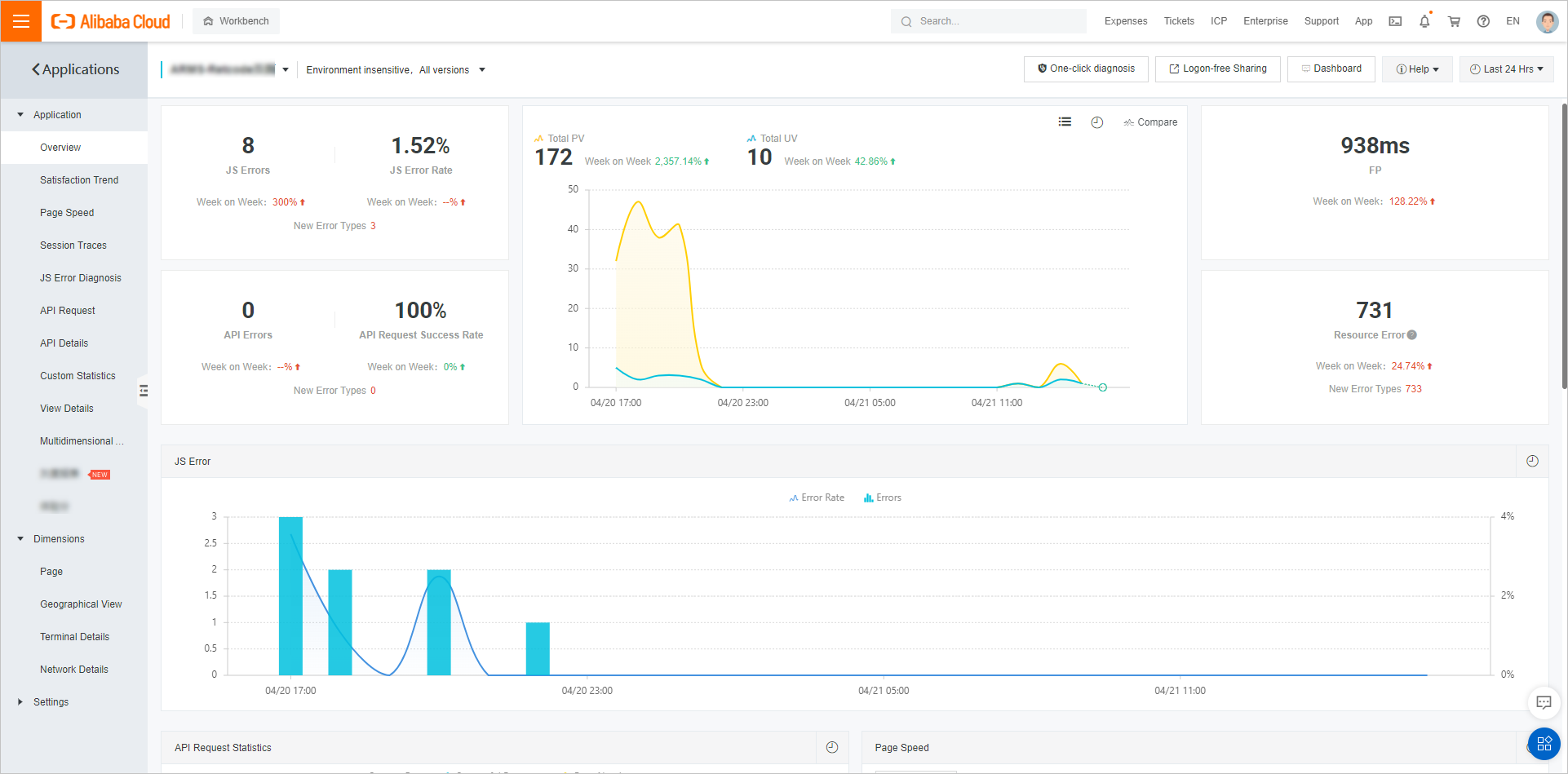1568x774 pixels.
Task: Open the list view icon on the PV chart
Action: (1065, 122)
